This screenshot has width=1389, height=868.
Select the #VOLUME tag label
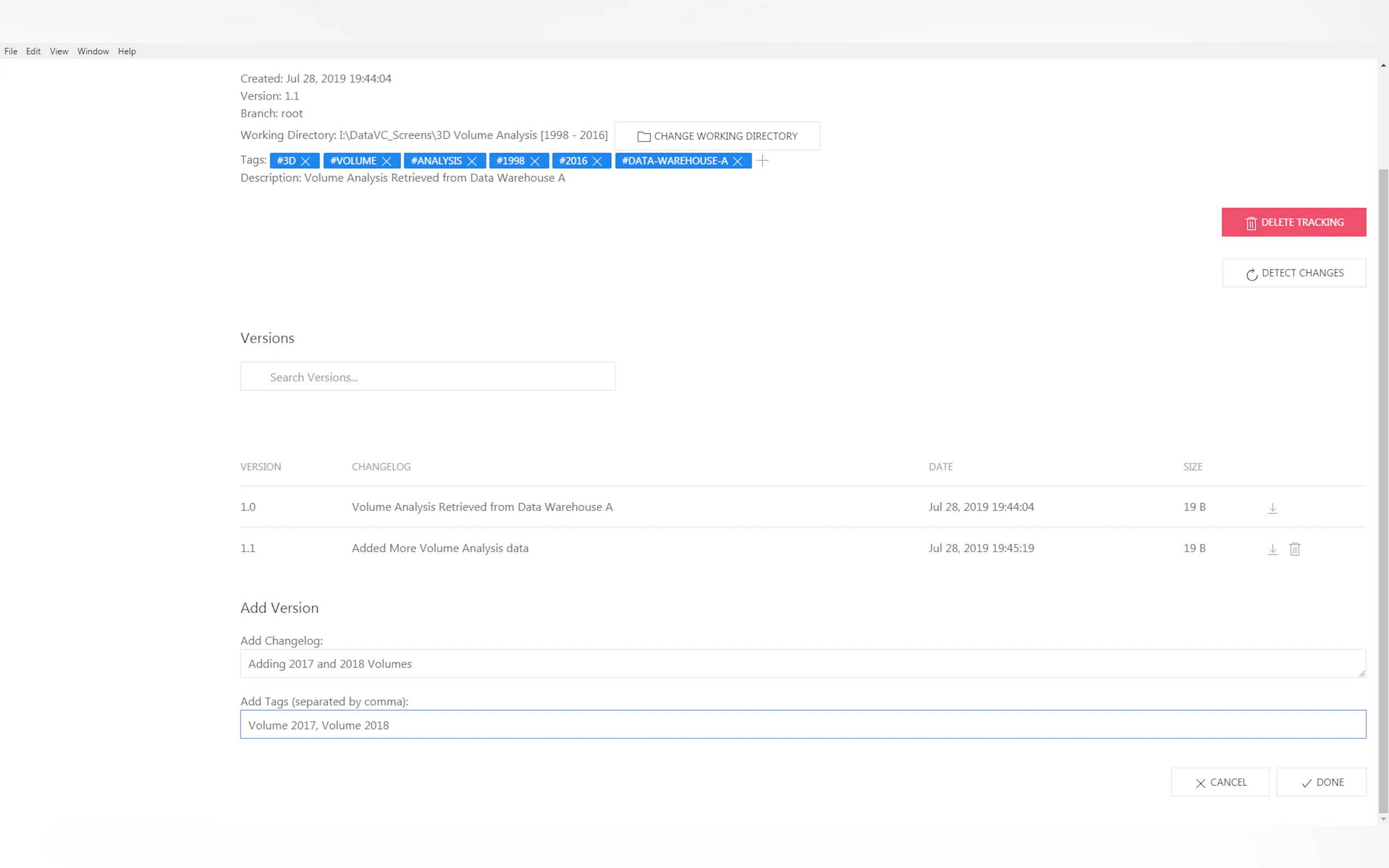353,161
